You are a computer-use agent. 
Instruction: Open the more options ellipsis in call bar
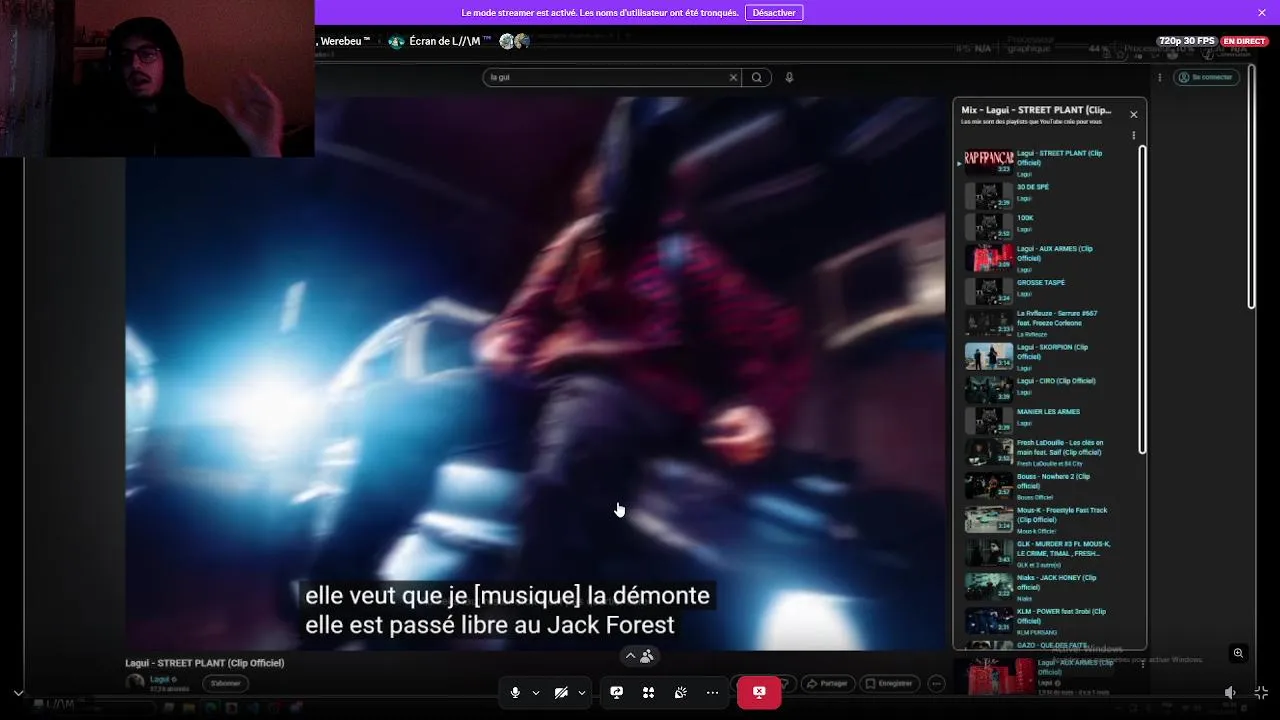coord(712,692)
